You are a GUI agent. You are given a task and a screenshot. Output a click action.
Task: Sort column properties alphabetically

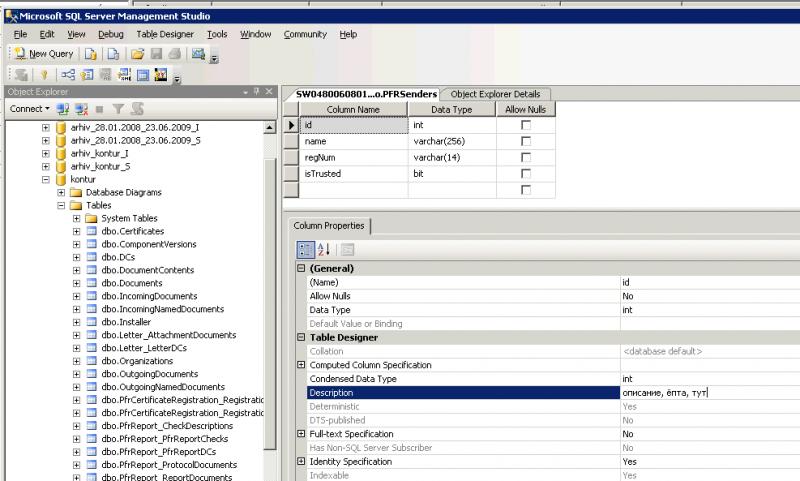pyautogui.click(x=324, y=249)
